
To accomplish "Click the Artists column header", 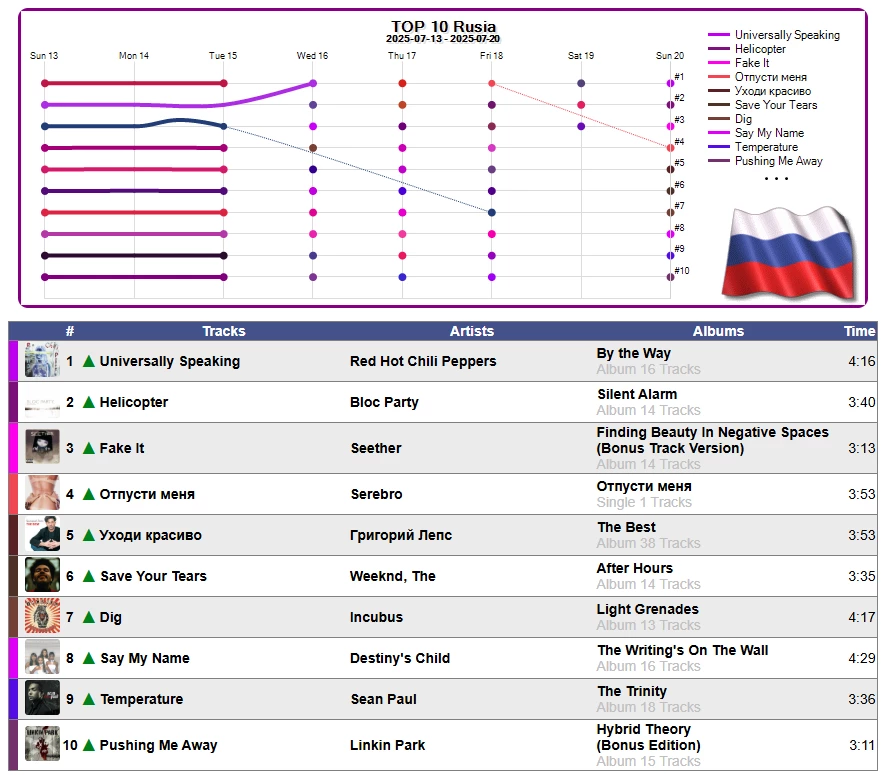I will tap(471, 331).
